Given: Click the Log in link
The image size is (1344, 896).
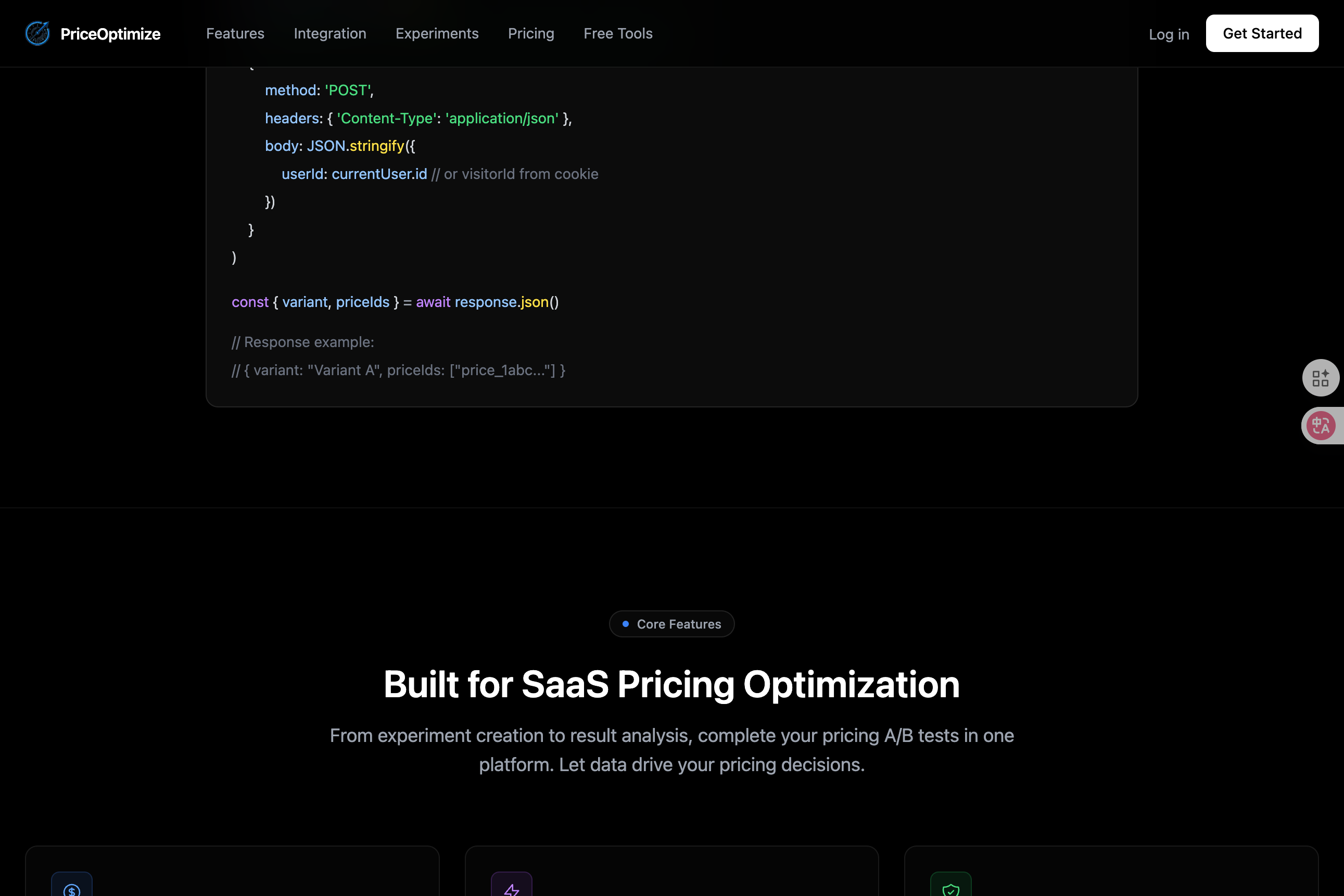Looking at the screenshot, I should (x=1169, y=34).
